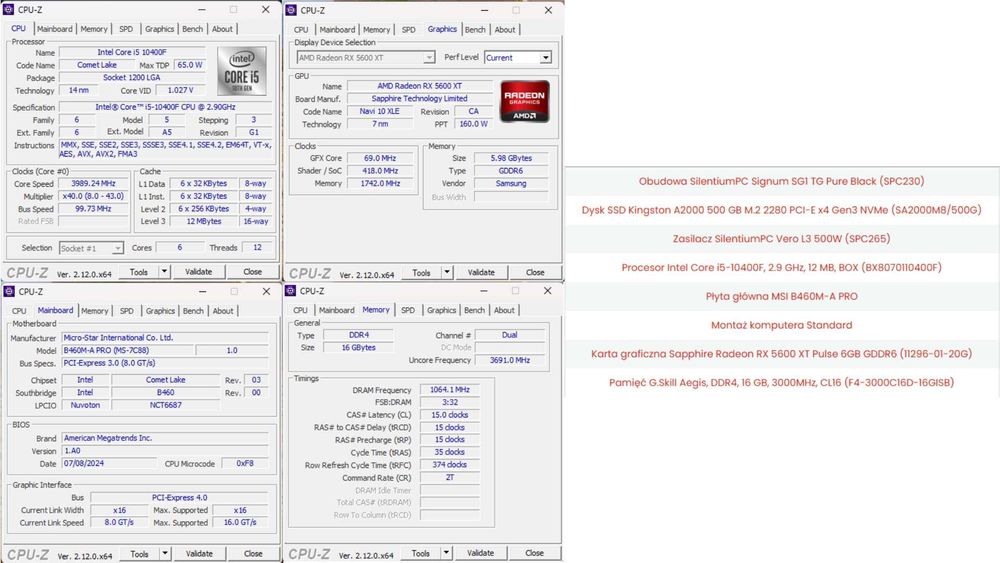Click the Core Speed value 3989.24 MHz
Image resolution: width=1000 pixels, height=563 pixels.
[93, 184]
